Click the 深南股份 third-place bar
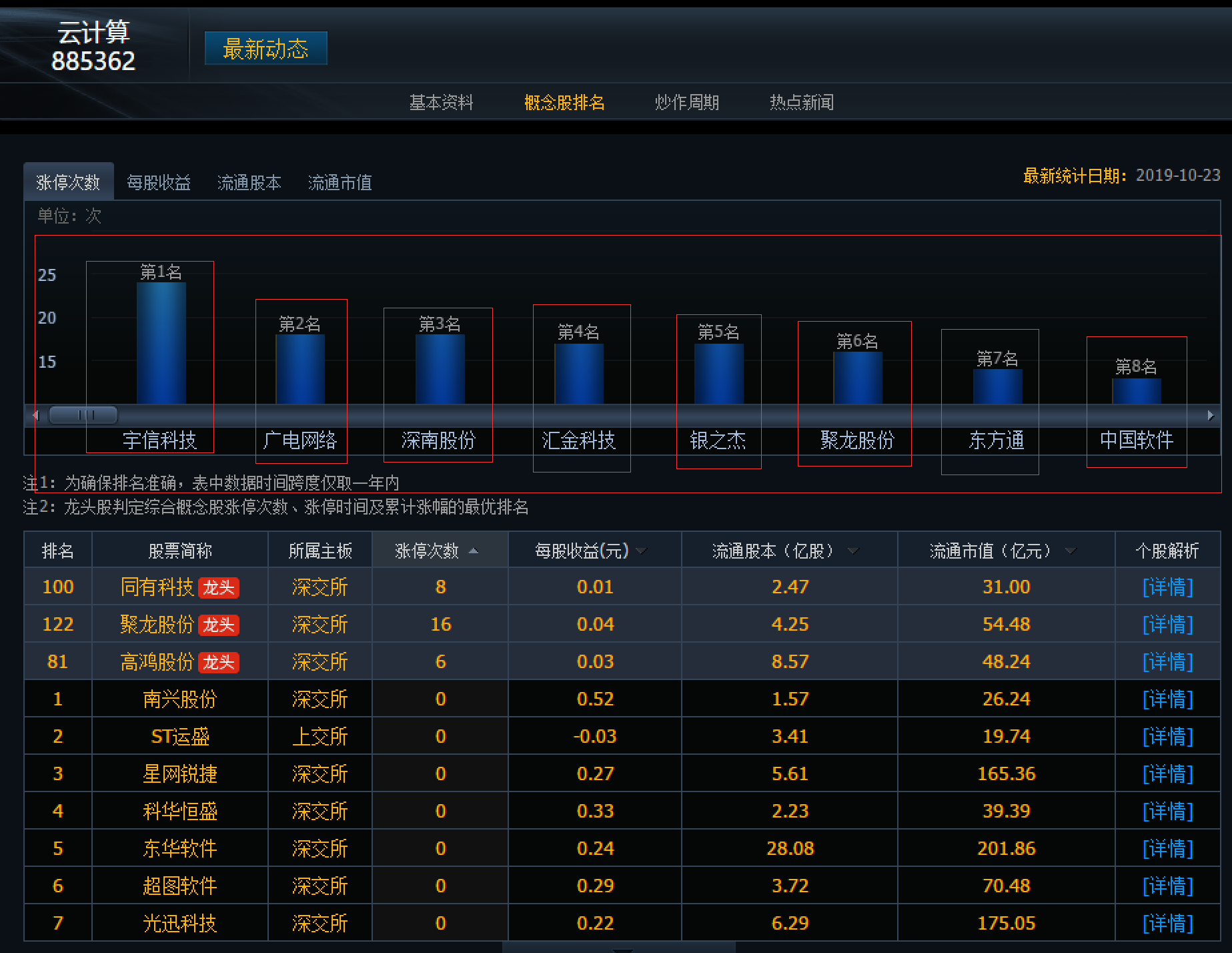Viewport: 1232px width, 953px height. pos(440,369)
